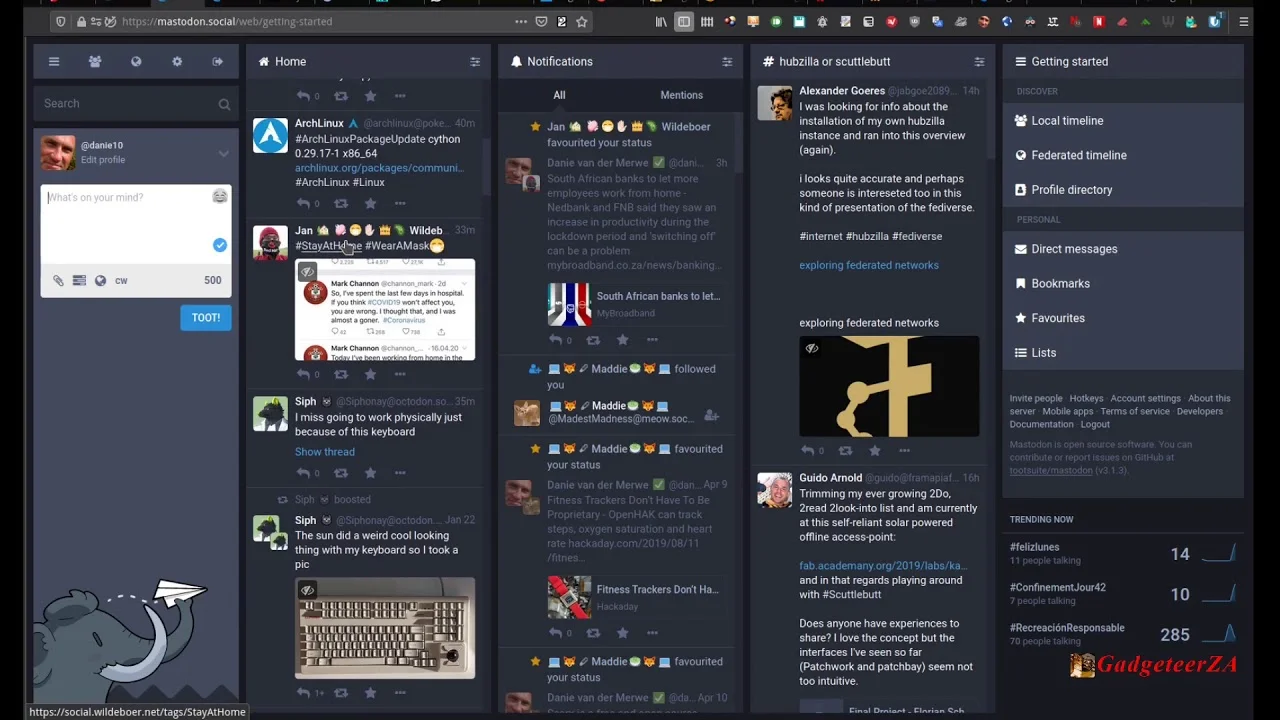Open the #felizlunes trending hashtag

point(1034,548)
